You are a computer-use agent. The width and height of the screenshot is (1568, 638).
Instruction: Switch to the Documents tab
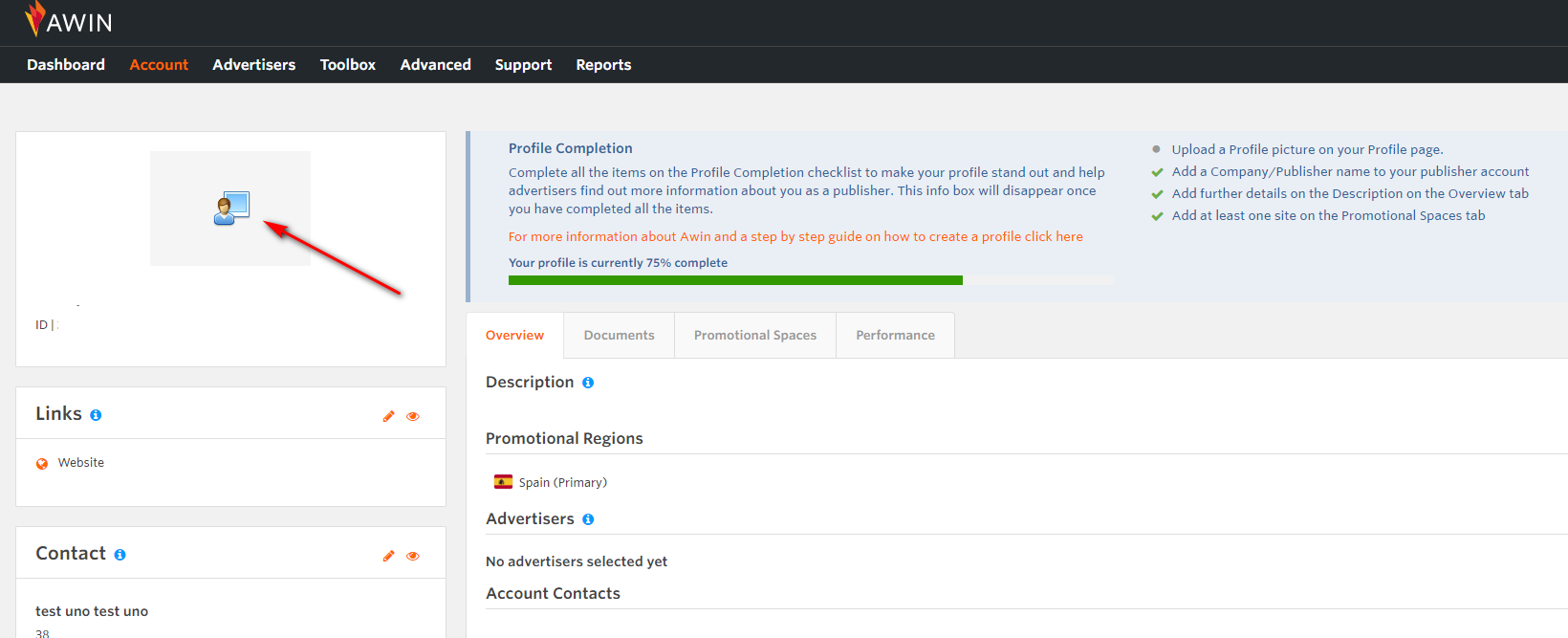coord(619,336)
